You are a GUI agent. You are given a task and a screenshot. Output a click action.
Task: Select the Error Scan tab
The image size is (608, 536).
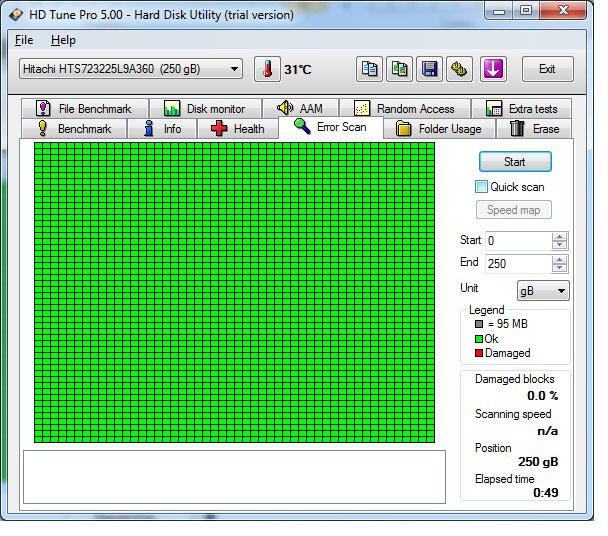coord(331,127)
